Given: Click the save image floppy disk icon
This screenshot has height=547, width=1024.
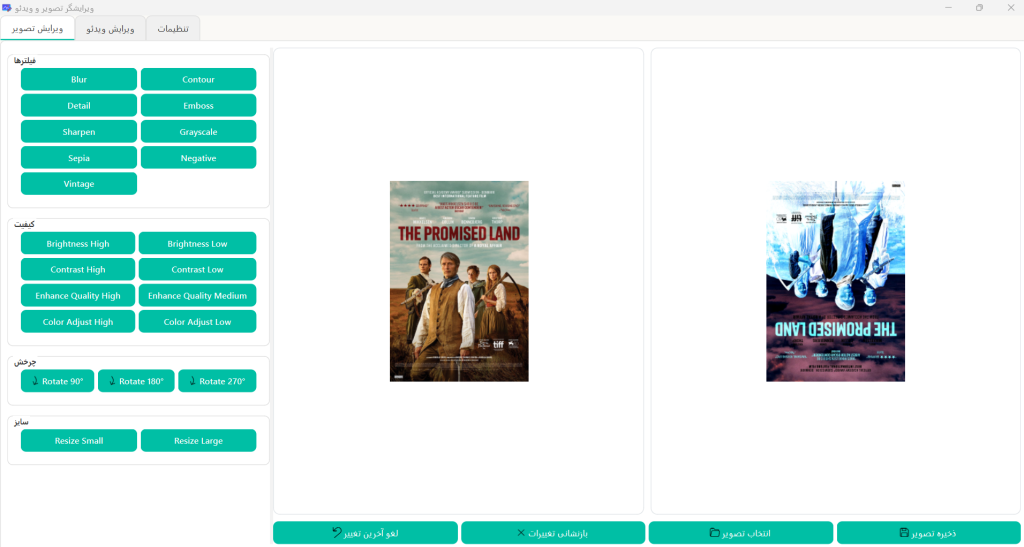Looking at the screenshot, I should (904, 533).
